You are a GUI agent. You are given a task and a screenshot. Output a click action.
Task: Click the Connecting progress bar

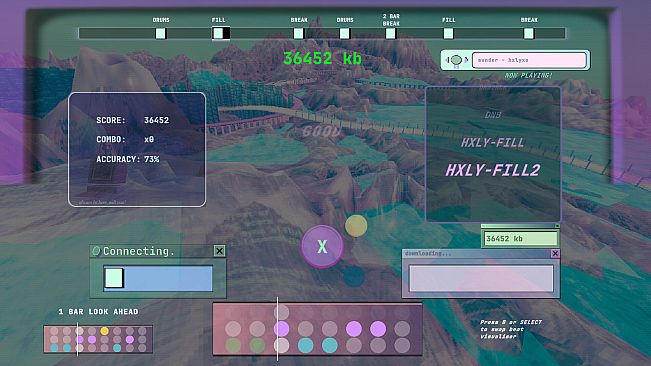coord(158,278)
